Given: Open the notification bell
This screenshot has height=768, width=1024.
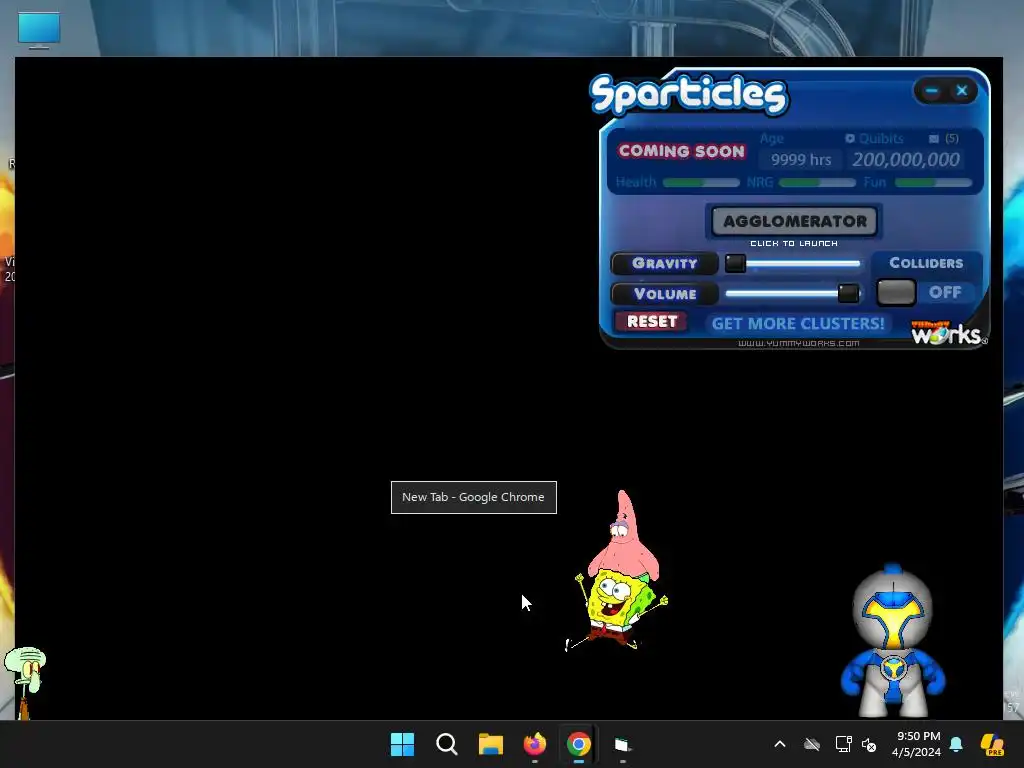Looking at the screenshot, I should tap(956, 744).
